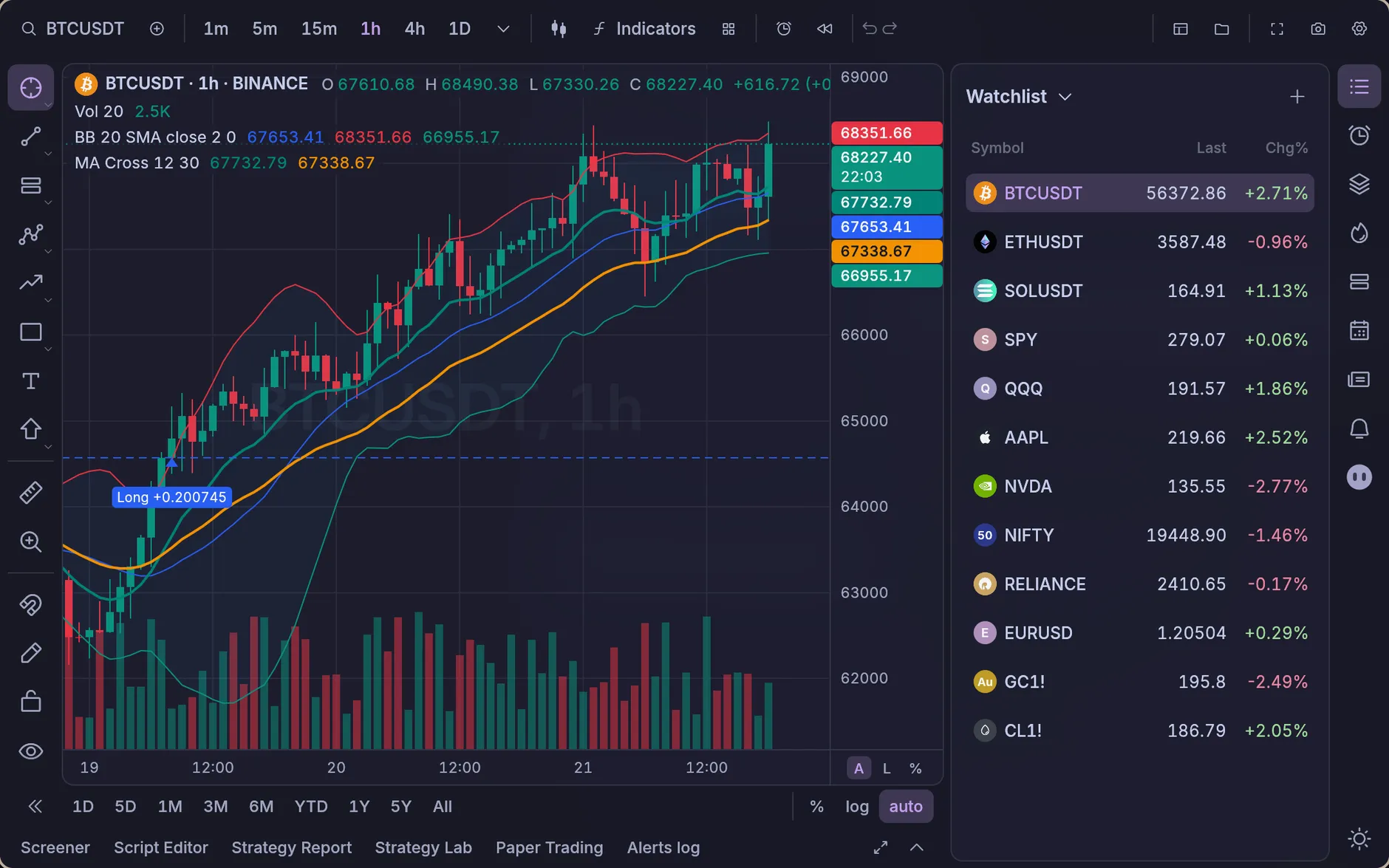
Task: Open the Indicators button
Action: (x=644, y=29)
